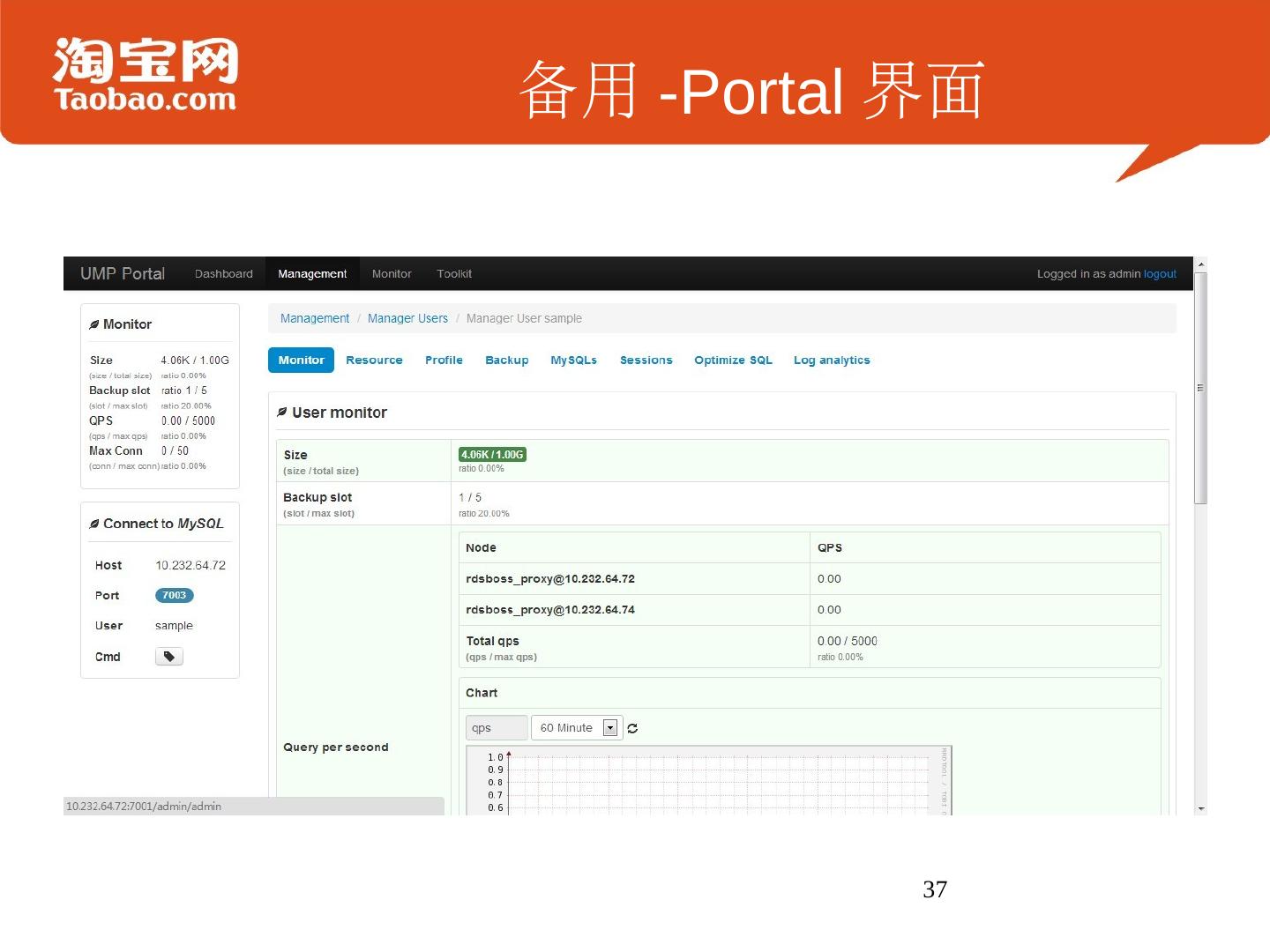Open the Toolkit nav item
The height and width of the screenshot is (952, 1270).
[x=454, y=274]
